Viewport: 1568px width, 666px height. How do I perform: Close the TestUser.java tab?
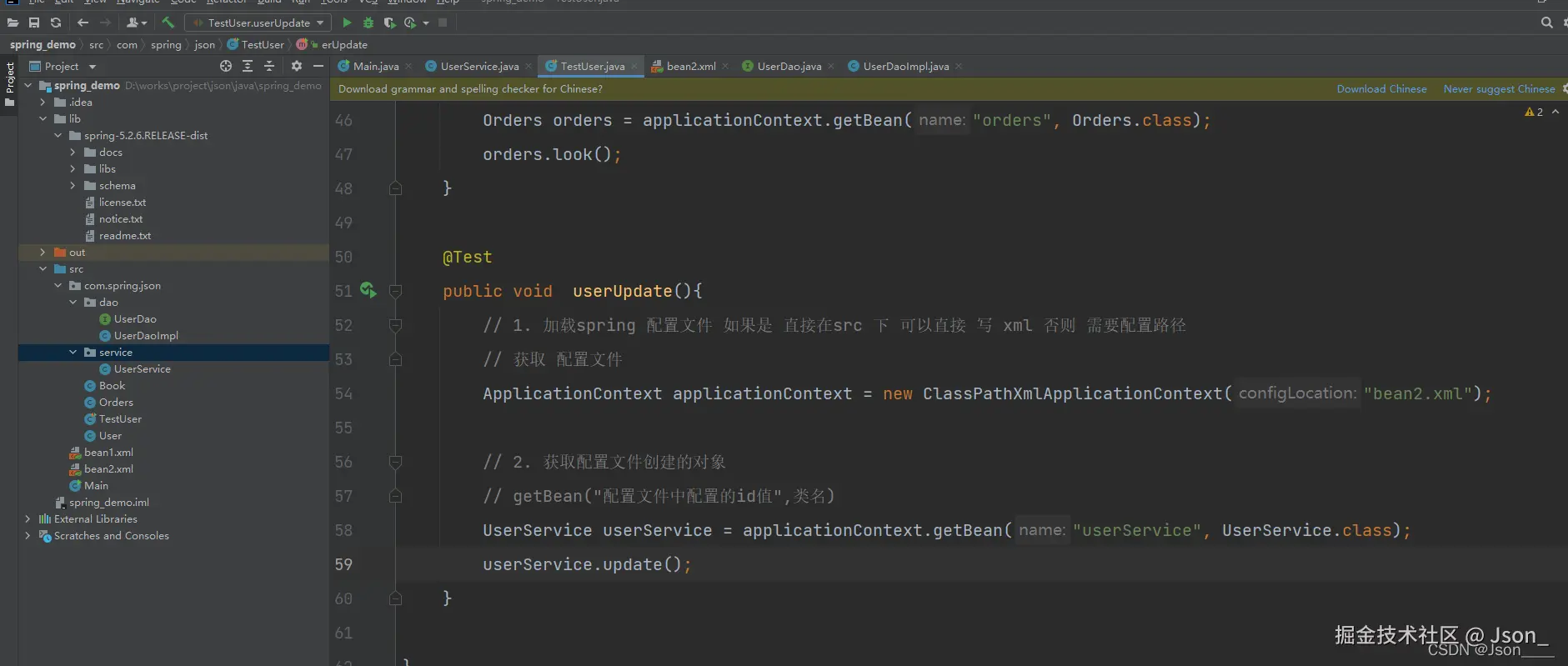(x=634, y=66)
